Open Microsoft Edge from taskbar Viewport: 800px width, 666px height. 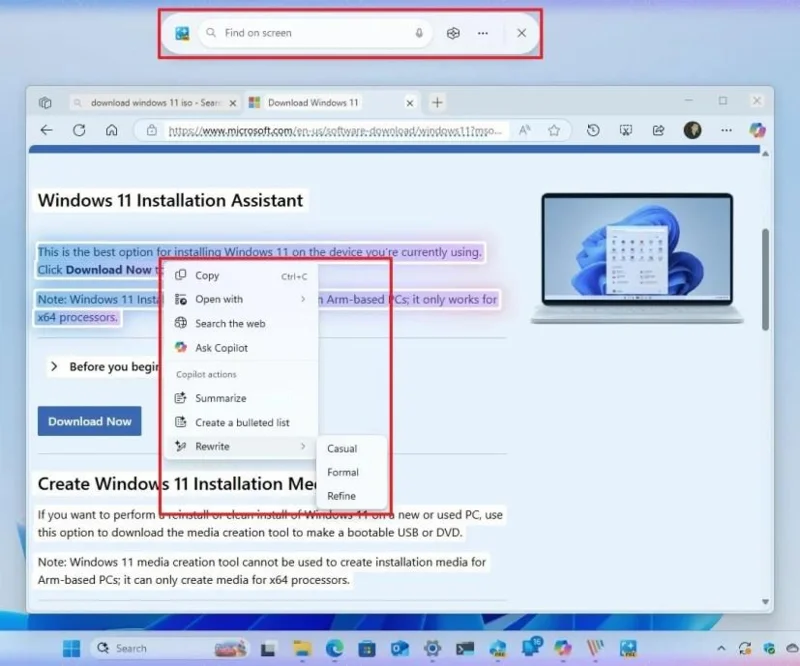tap(335, 649)
